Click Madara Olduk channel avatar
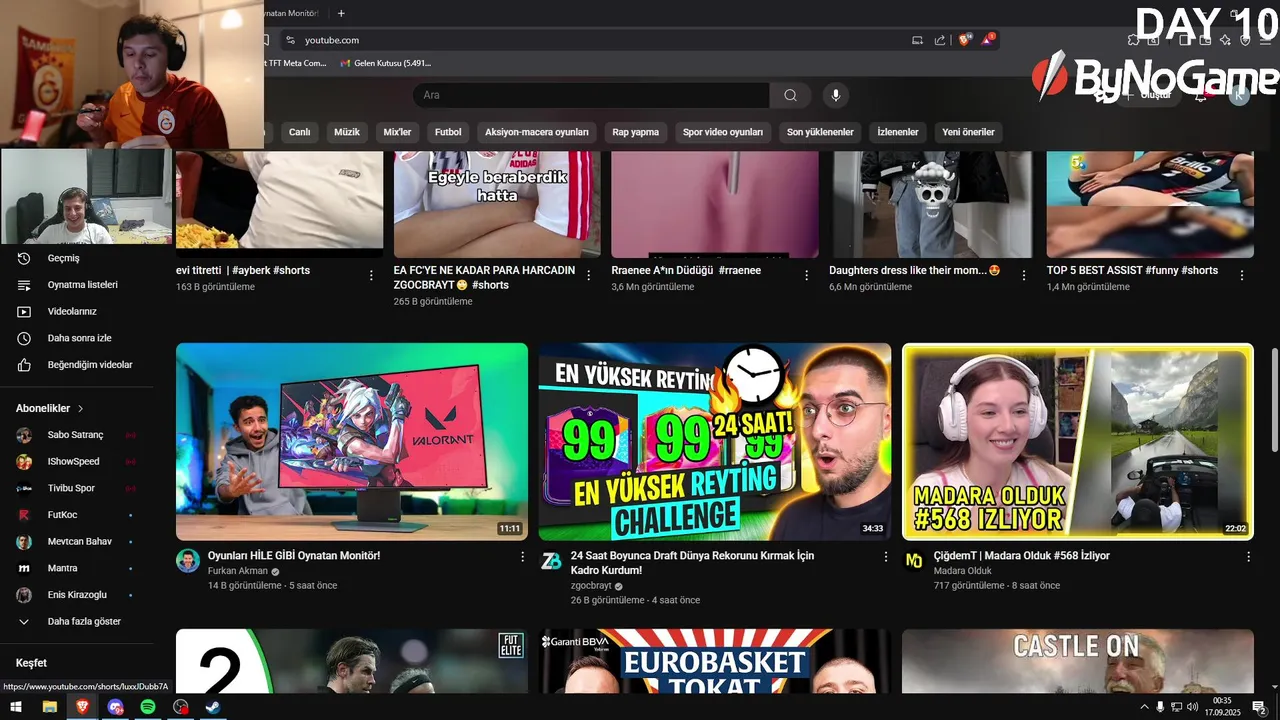The width and height of the screenshot is (1280, 720). (914, 560)
